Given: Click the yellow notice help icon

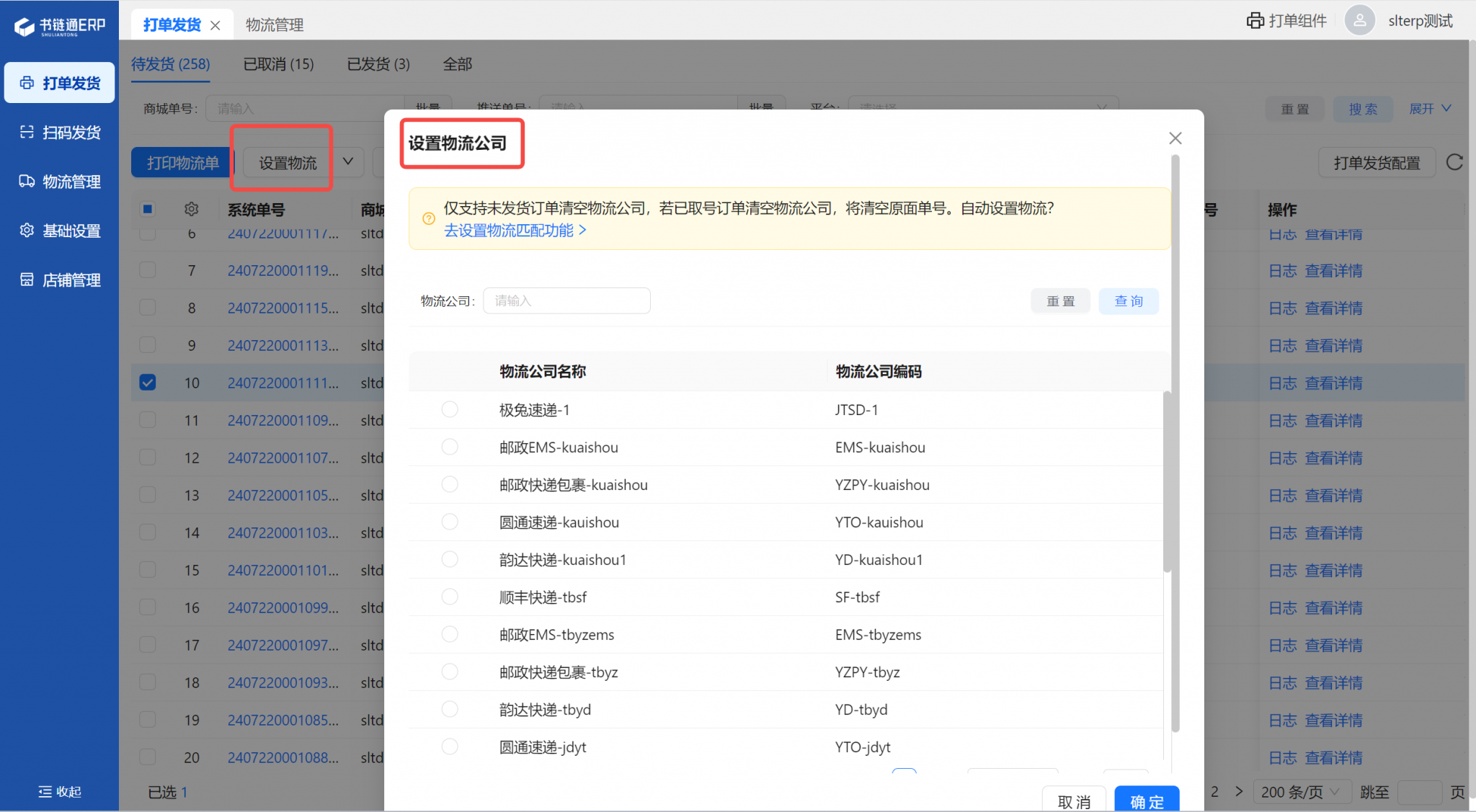Looking at the screenshot, I should click(x=429, y=218).
